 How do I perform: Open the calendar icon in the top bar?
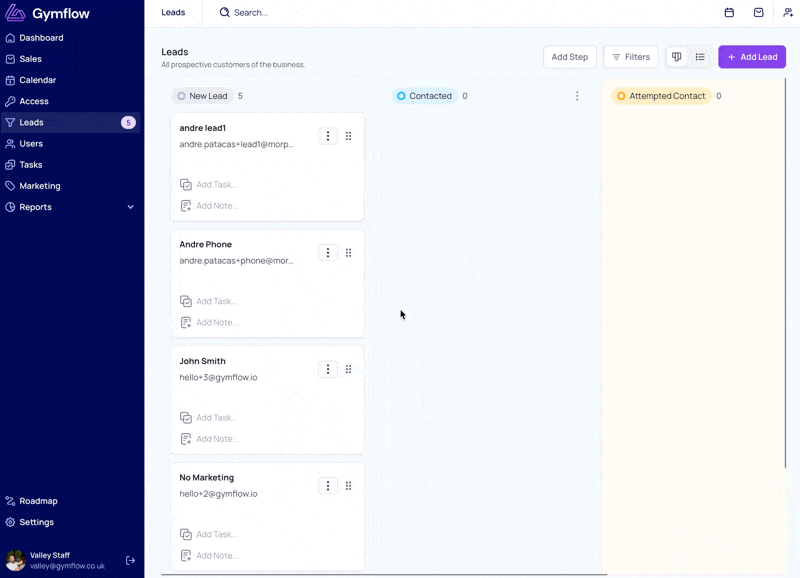click(x=729, y=13)
